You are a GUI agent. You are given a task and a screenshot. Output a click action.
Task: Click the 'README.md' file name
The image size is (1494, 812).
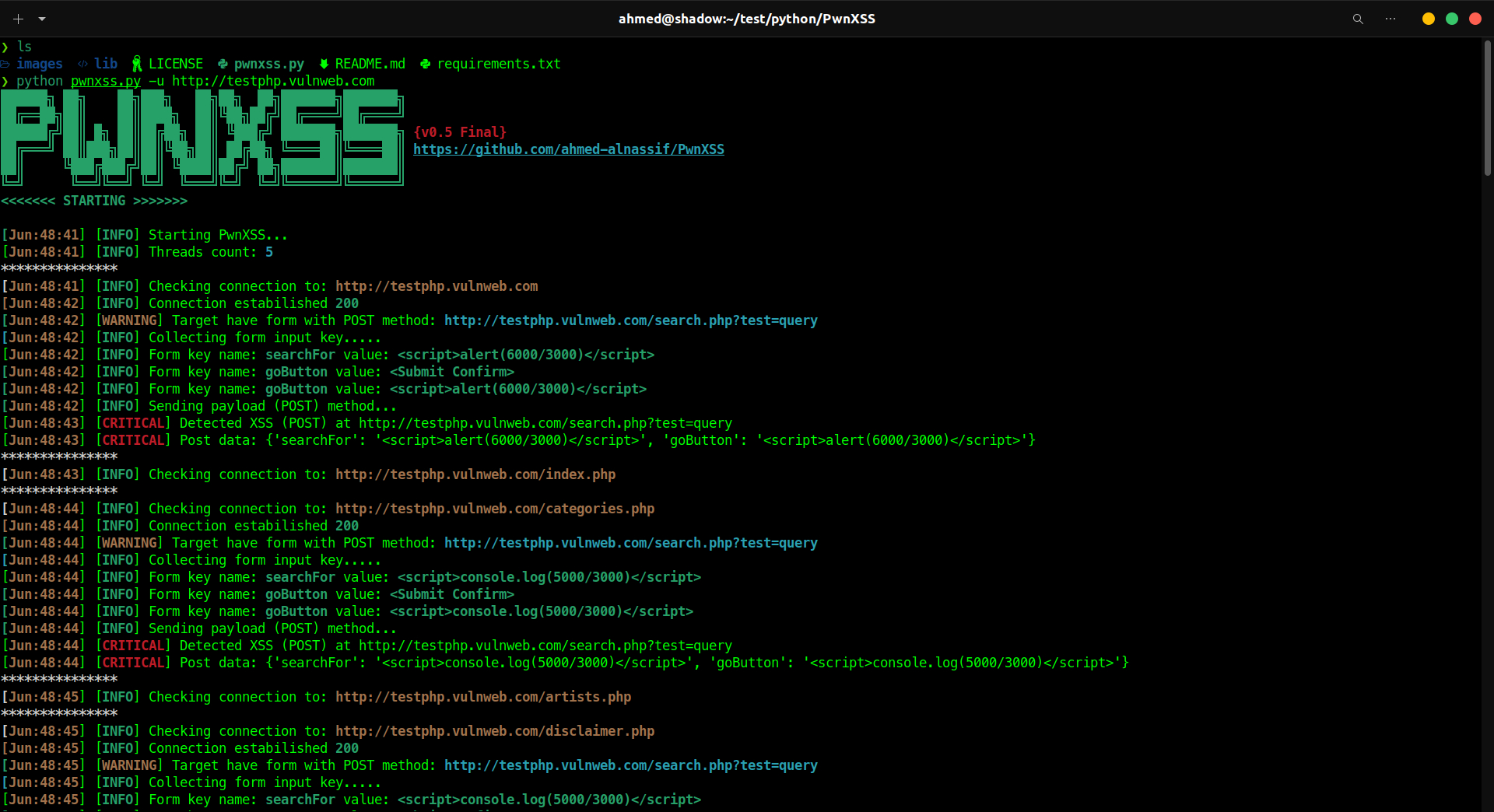point(370,64)
